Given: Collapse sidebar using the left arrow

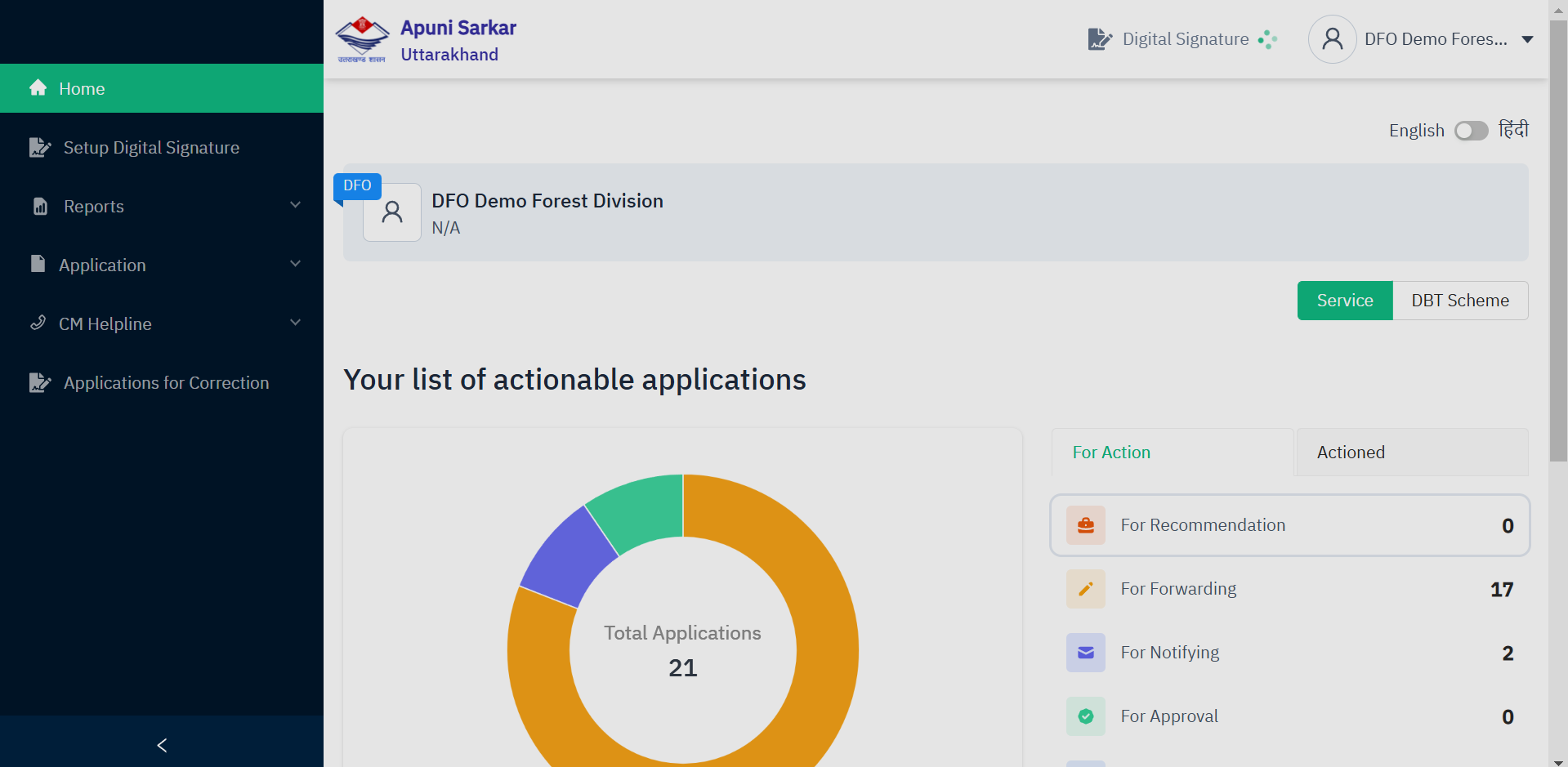Looking at the screenshot, I should (162, 745).
